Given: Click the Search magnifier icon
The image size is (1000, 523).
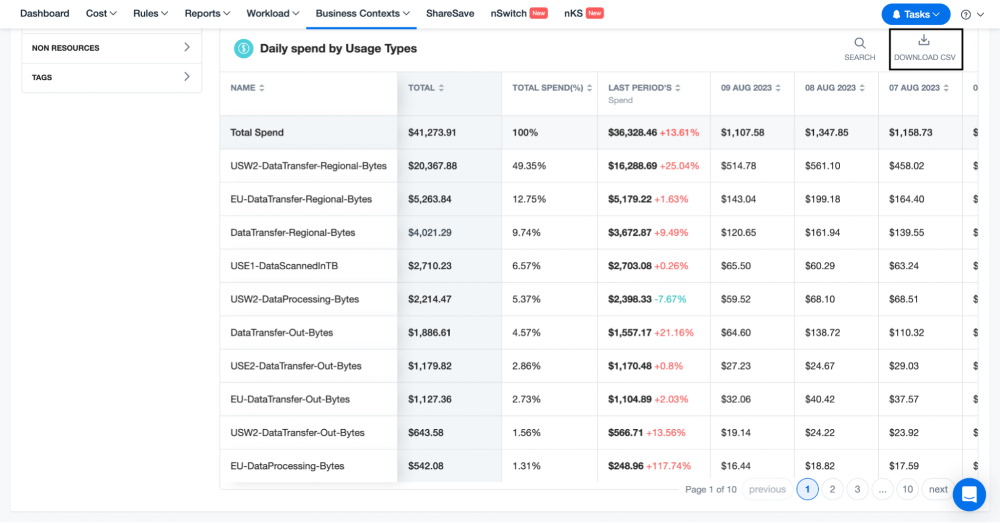Looking at the screenshot, I should click(860, 43).
